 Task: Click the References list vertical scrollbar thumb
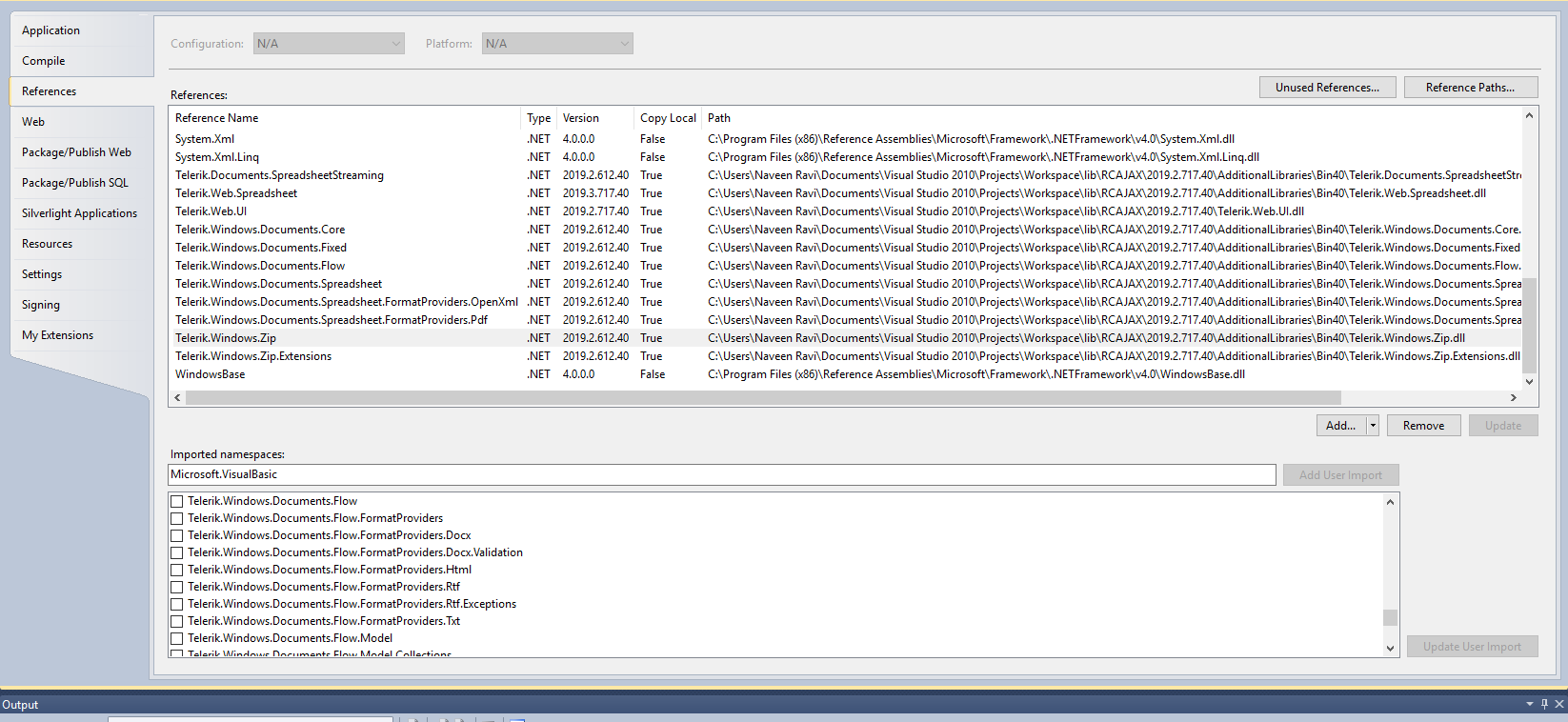coord(1529,325)
